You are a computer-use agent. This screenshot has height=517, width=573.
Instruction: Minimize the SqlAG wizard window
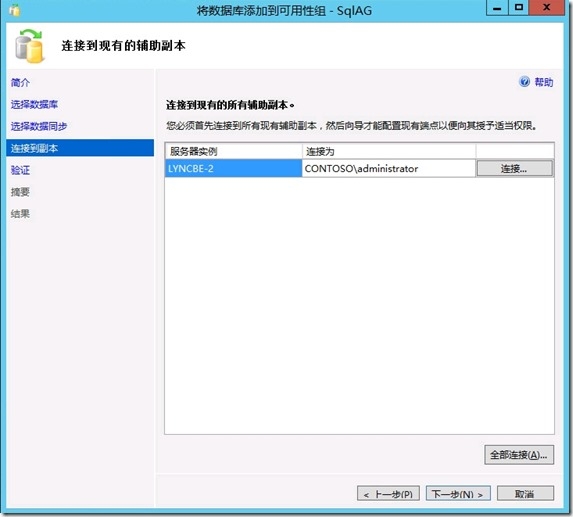[497, 8]
